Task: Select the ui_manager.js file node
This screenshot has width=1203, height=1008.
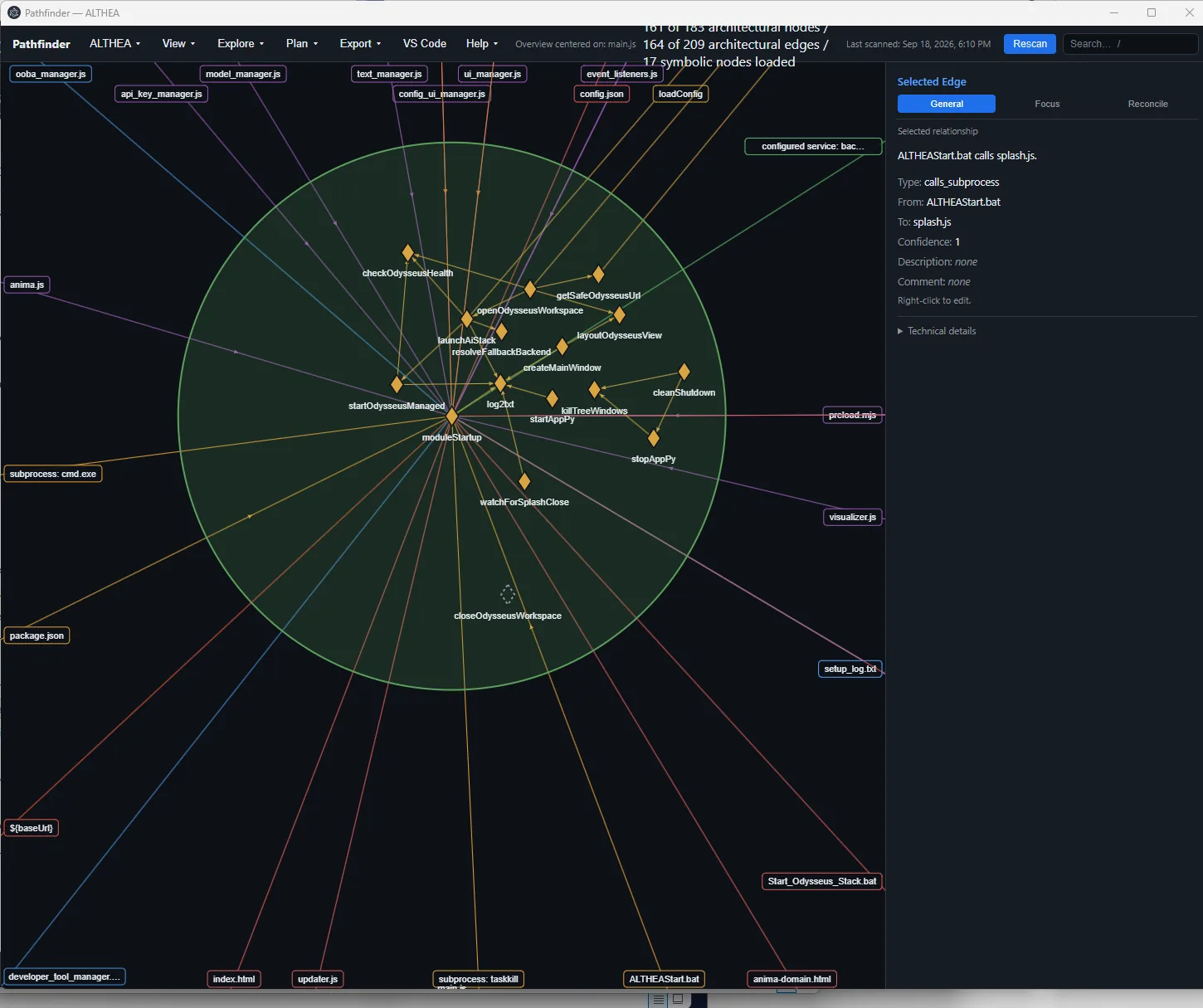Action: coord(493,74)
